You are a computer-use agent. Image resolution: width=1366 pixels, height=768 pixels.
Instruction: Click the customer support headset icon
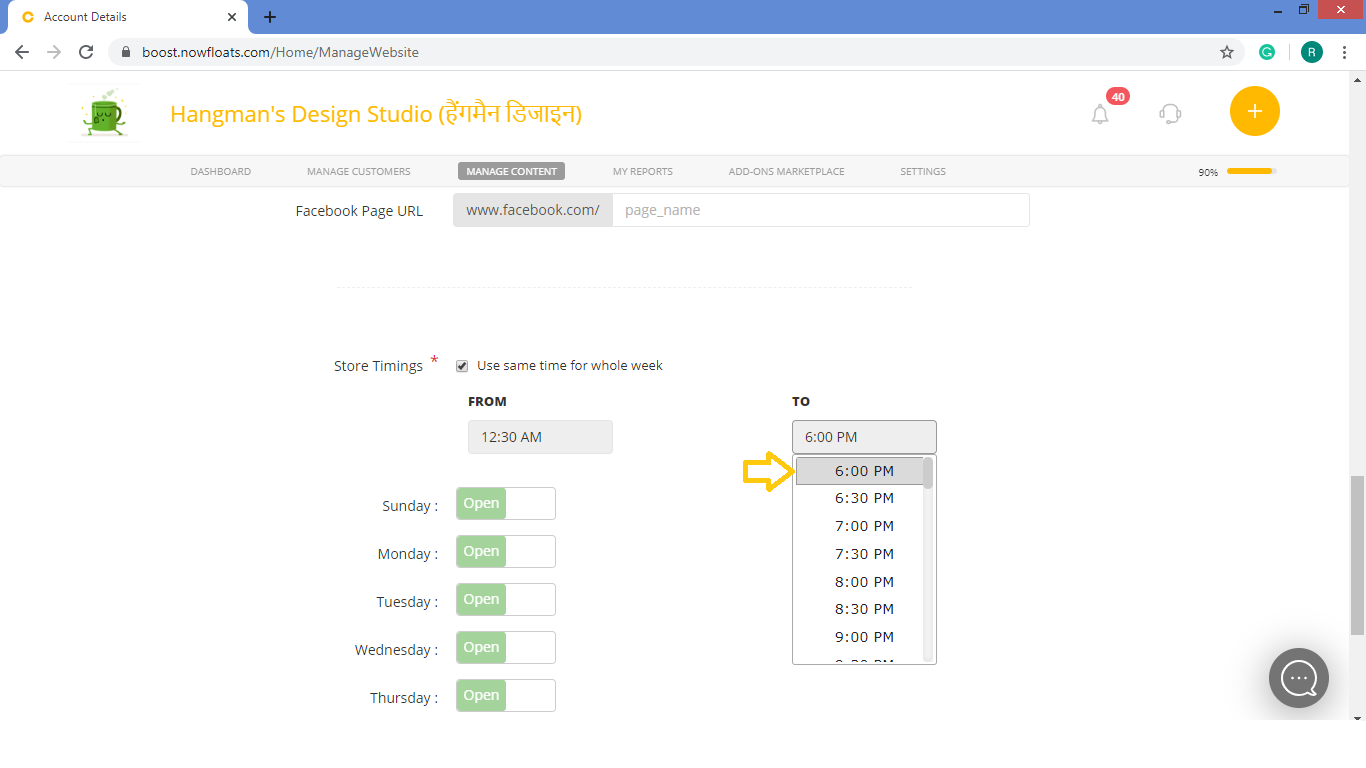pyautogui.click(x=1169, y=113)
